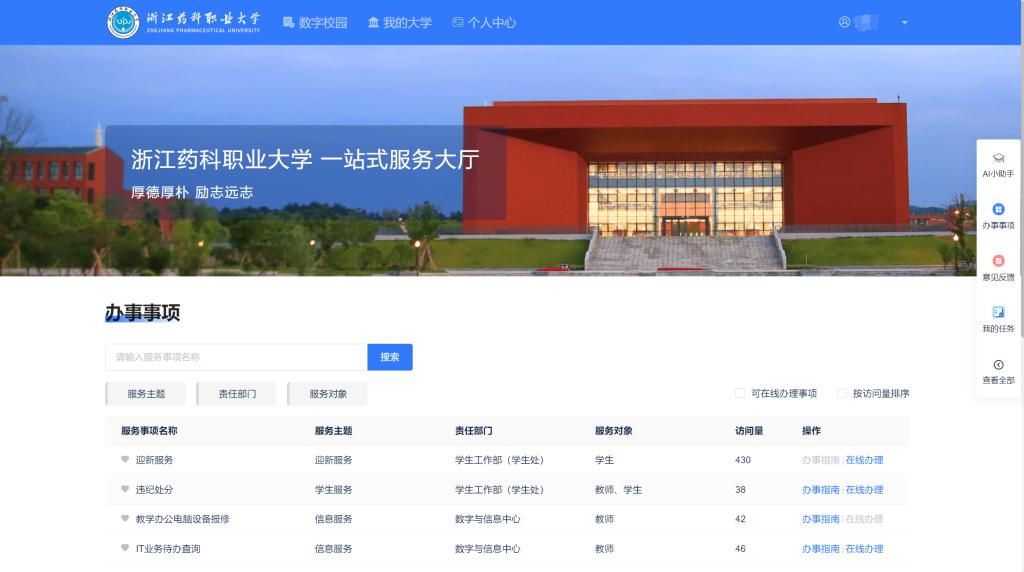The image size is (1024, 572).
Task: Expand the 责任部门 filter
Action: tap(237, 394)
